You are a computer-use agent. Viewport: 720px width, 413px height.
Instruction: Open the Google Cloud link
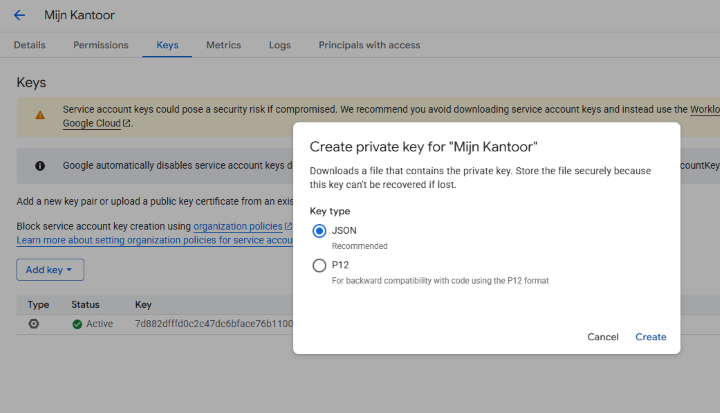click(x=91, y=123)
